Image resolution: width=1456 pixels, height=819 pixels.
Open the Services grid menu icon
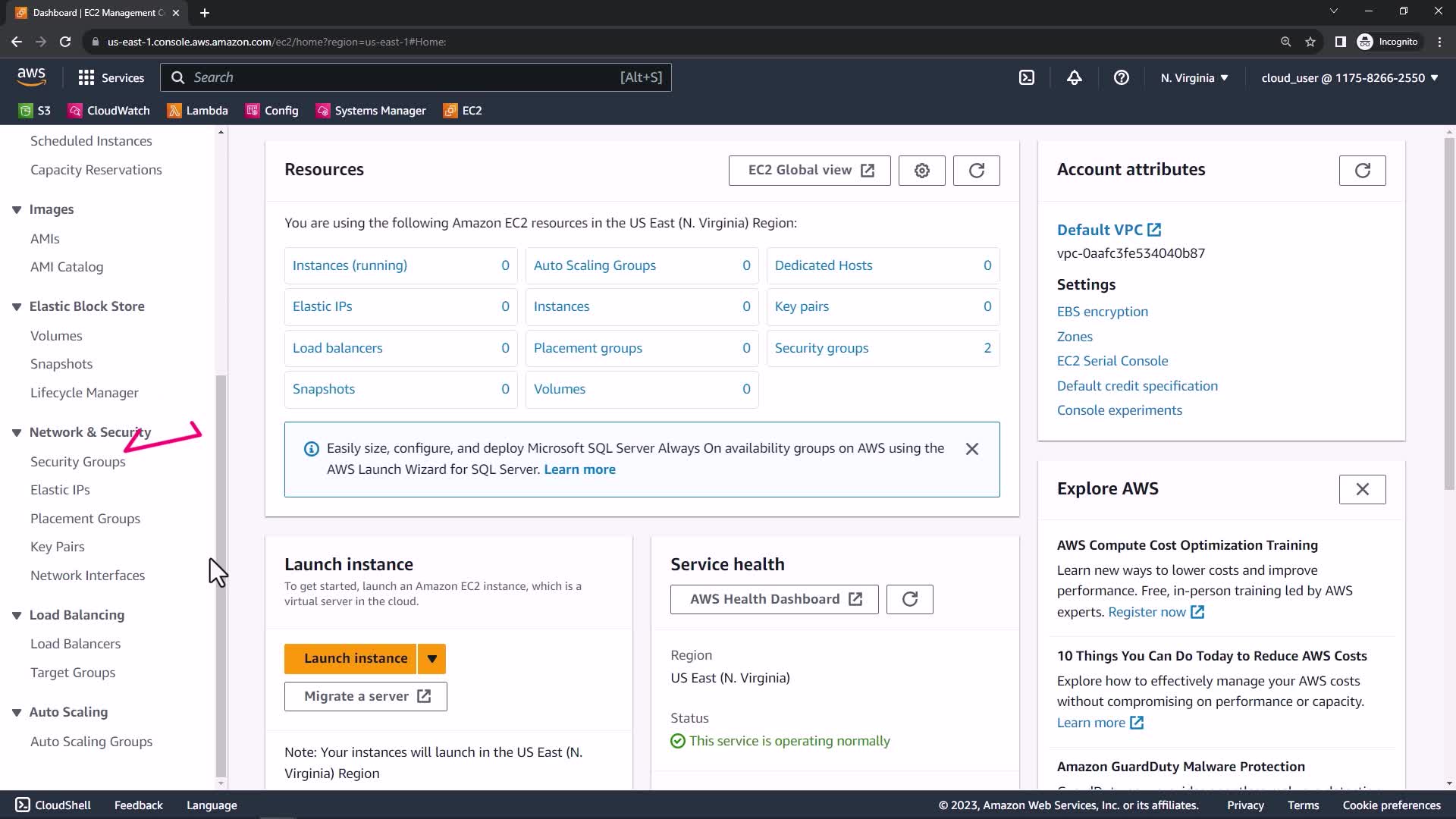click(x=86, y=77)
